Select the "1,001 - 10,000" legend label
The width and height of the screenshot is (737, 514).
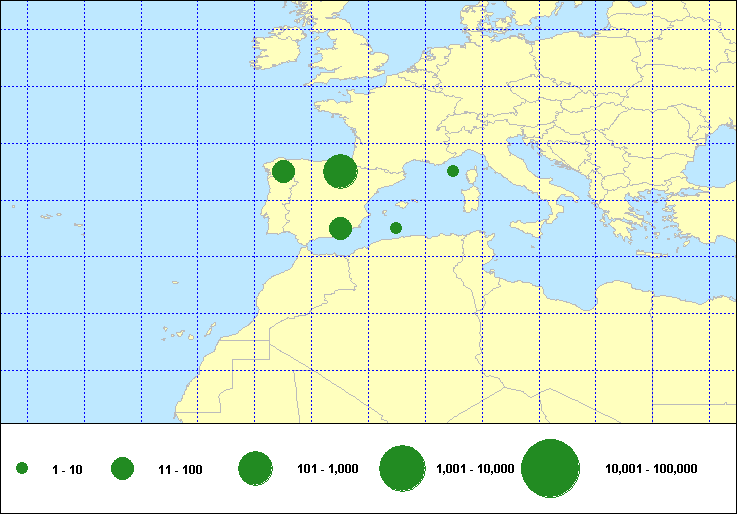click(475, 470)
